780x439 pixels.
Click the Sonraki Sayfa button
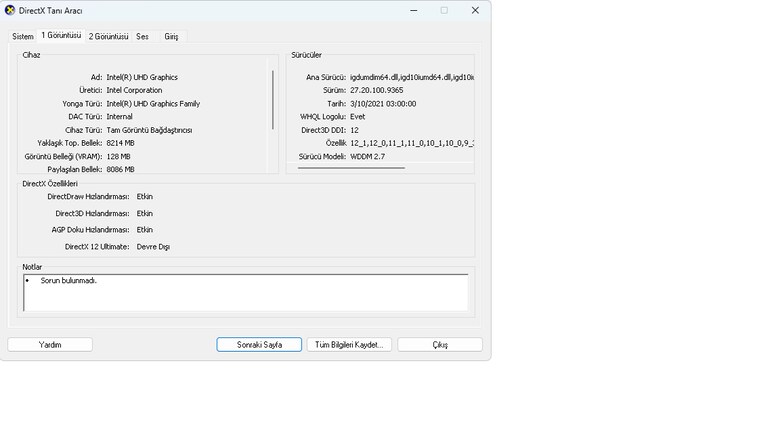click(x=259, y=344)
